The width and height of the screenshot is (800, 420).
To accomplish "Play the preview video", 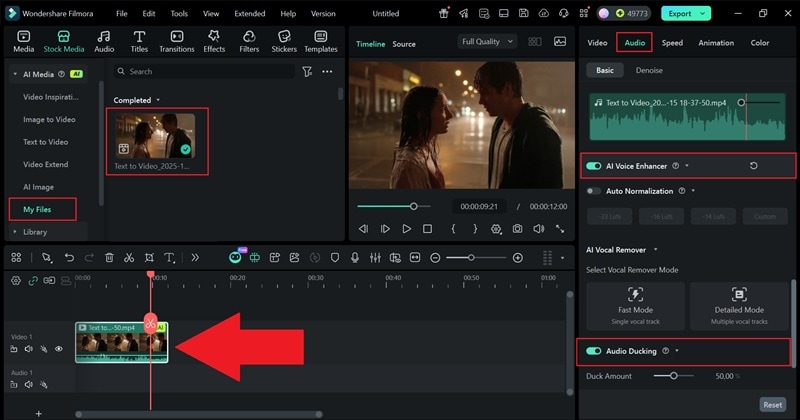I will click(x=406, y=229).
